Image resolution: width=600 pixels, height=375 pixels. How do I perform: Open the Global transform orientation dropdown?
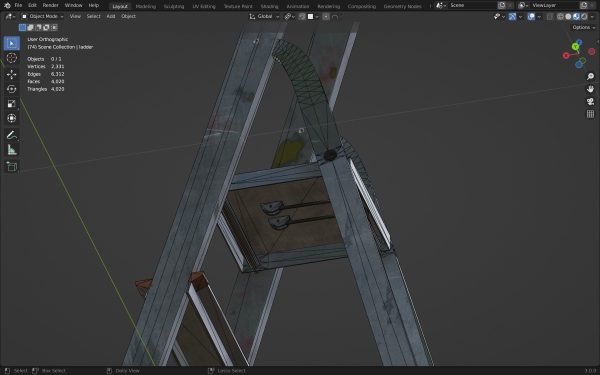click(x=264, y=16)
